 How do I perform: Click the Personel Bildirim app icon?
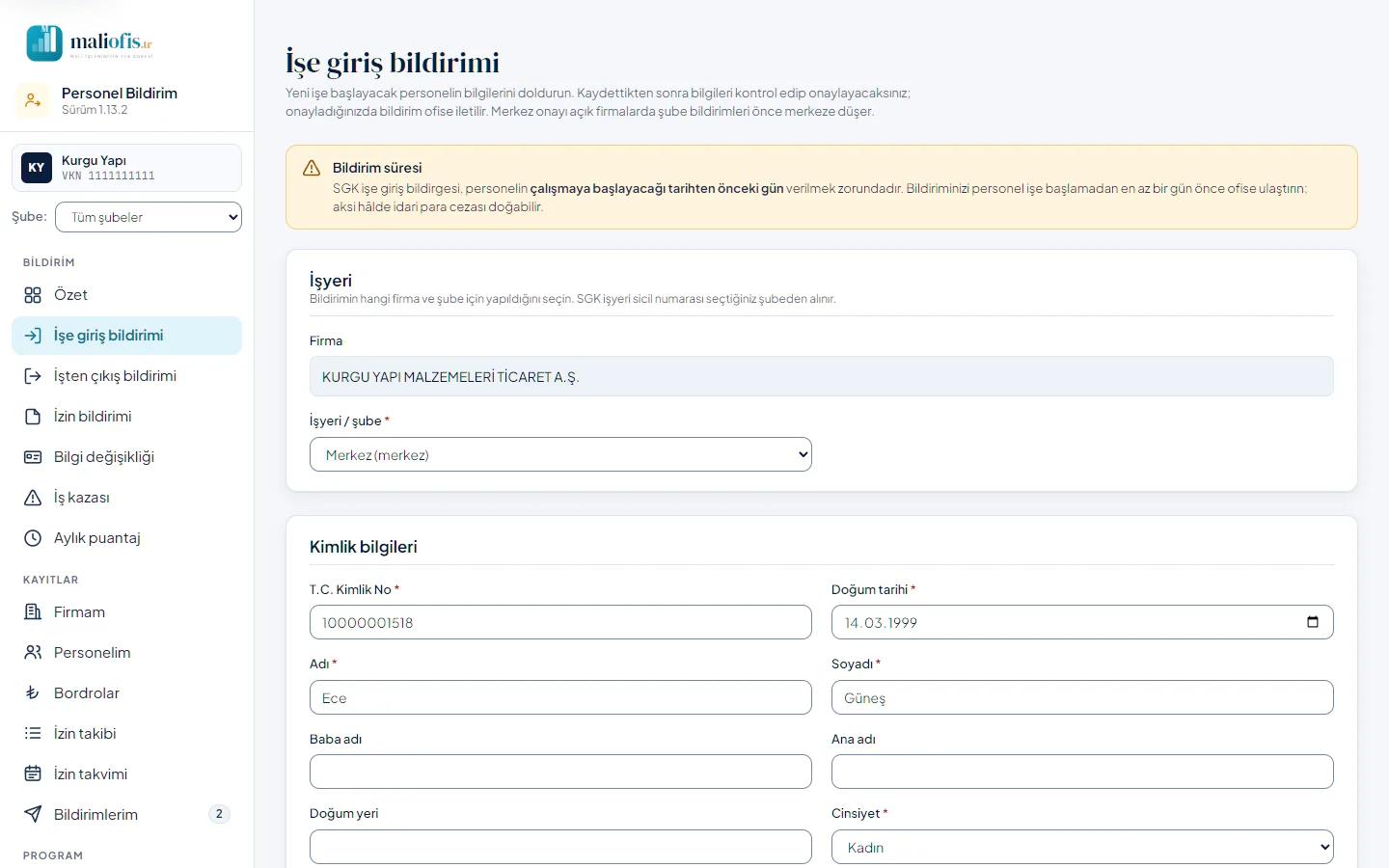coord(33,100)
